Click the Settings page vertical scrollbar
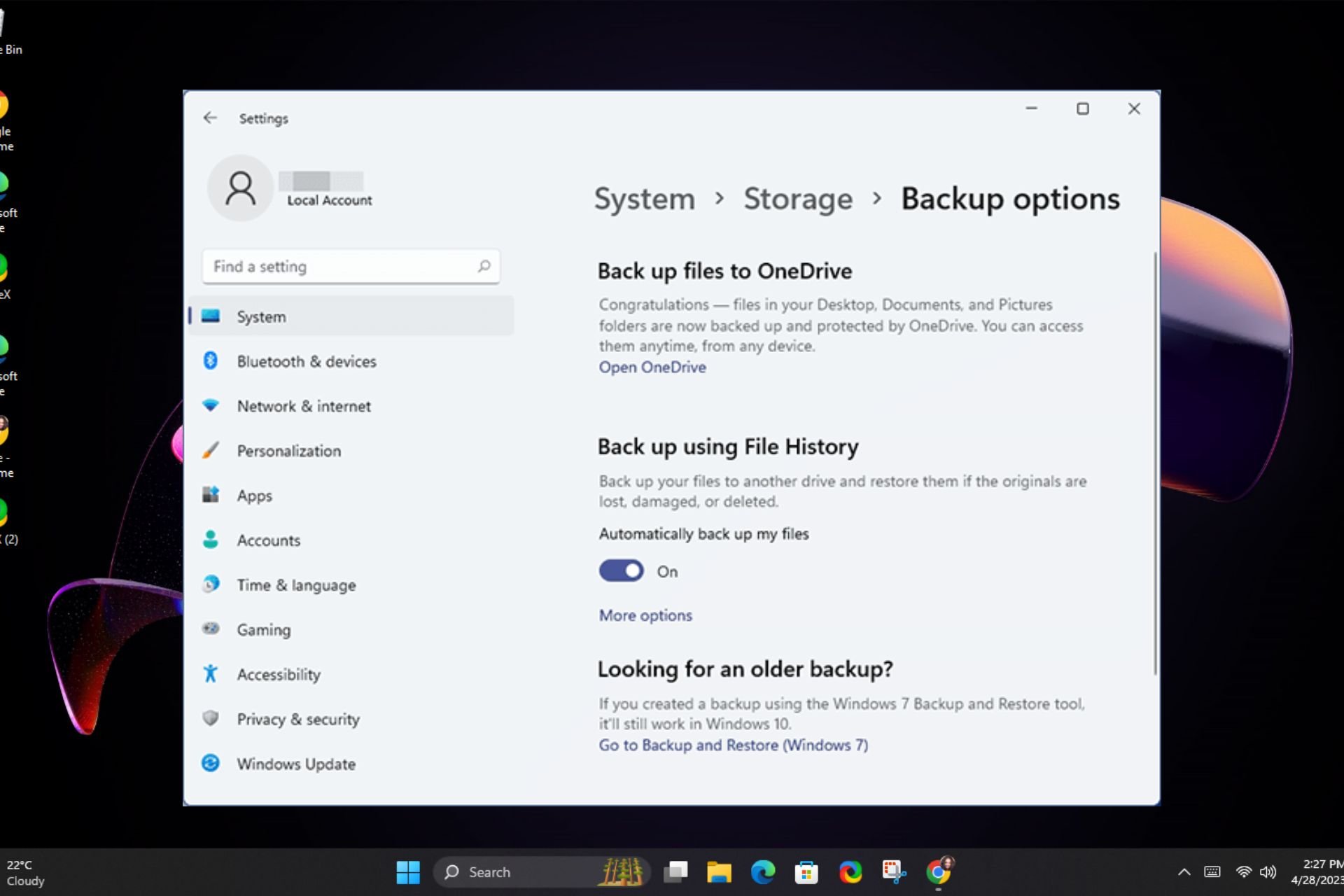The width and height of the screenshot is (1344, 896). (1155, 463)
